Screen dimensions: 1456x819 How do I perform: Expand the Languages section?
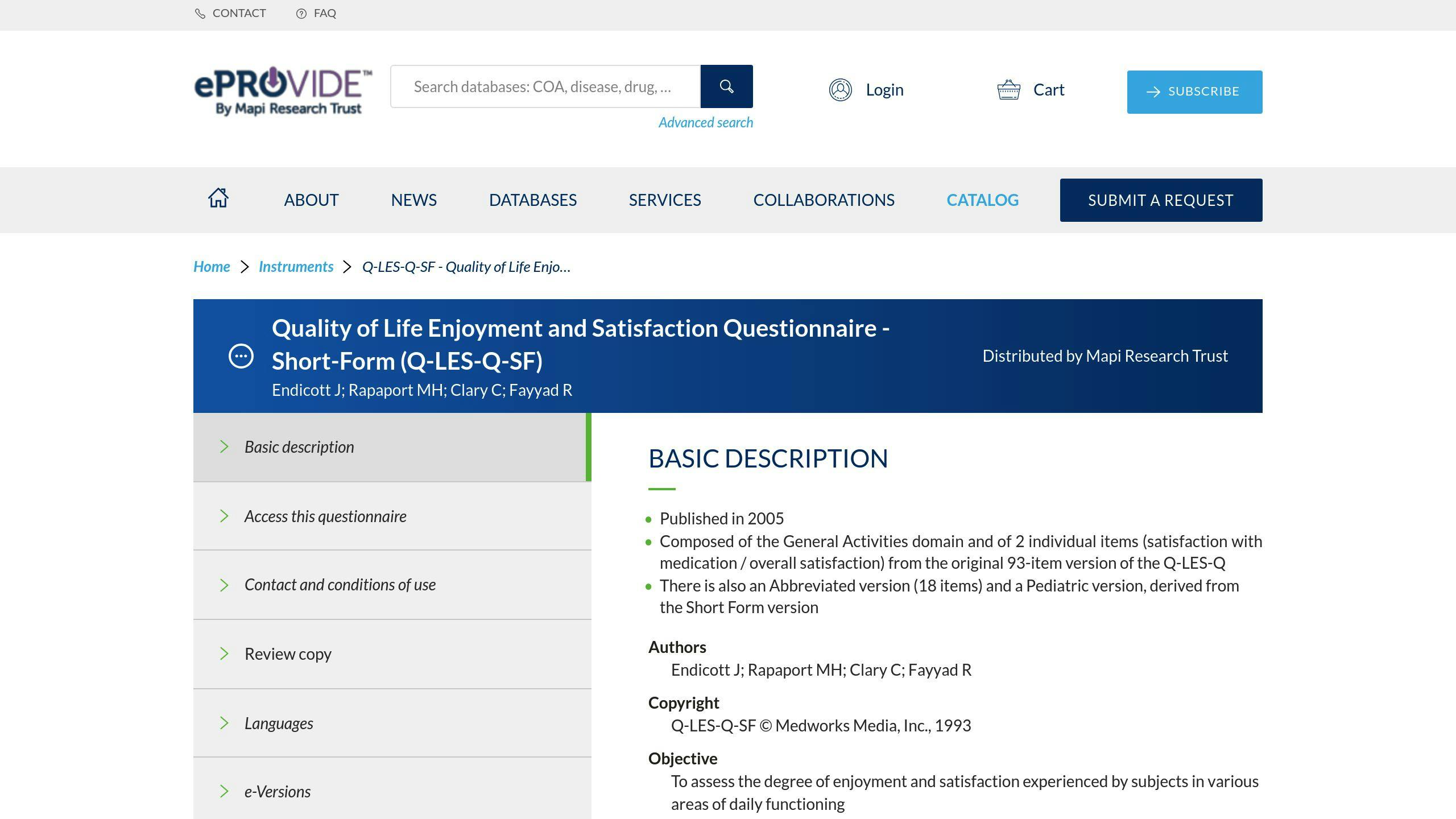pos(392,723)
